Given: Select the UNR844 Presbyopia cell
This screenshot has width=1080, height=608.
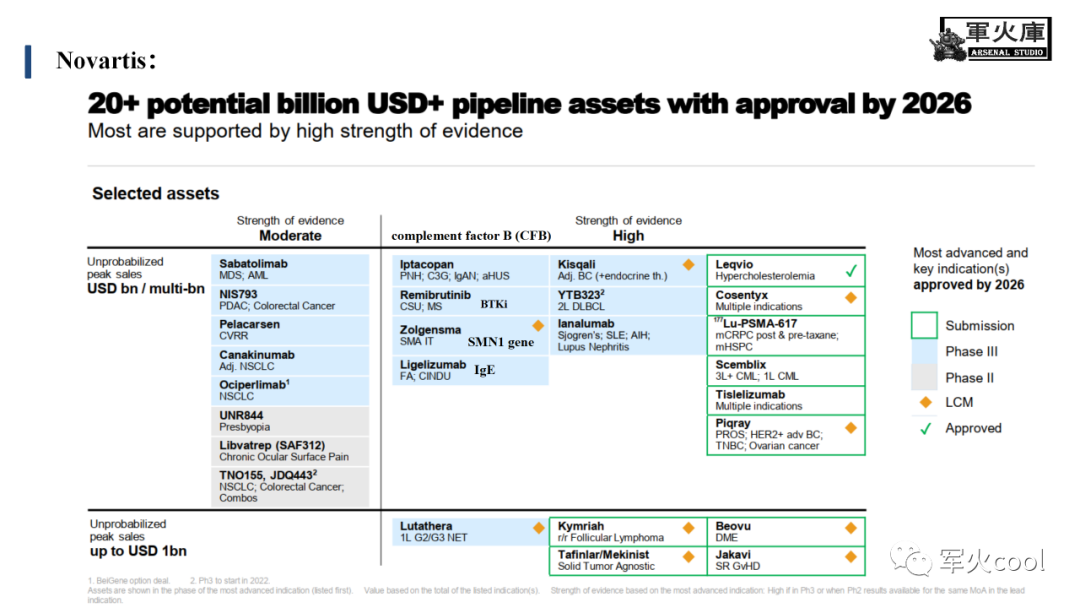Looking at the screenshot, I should (290, 421).
